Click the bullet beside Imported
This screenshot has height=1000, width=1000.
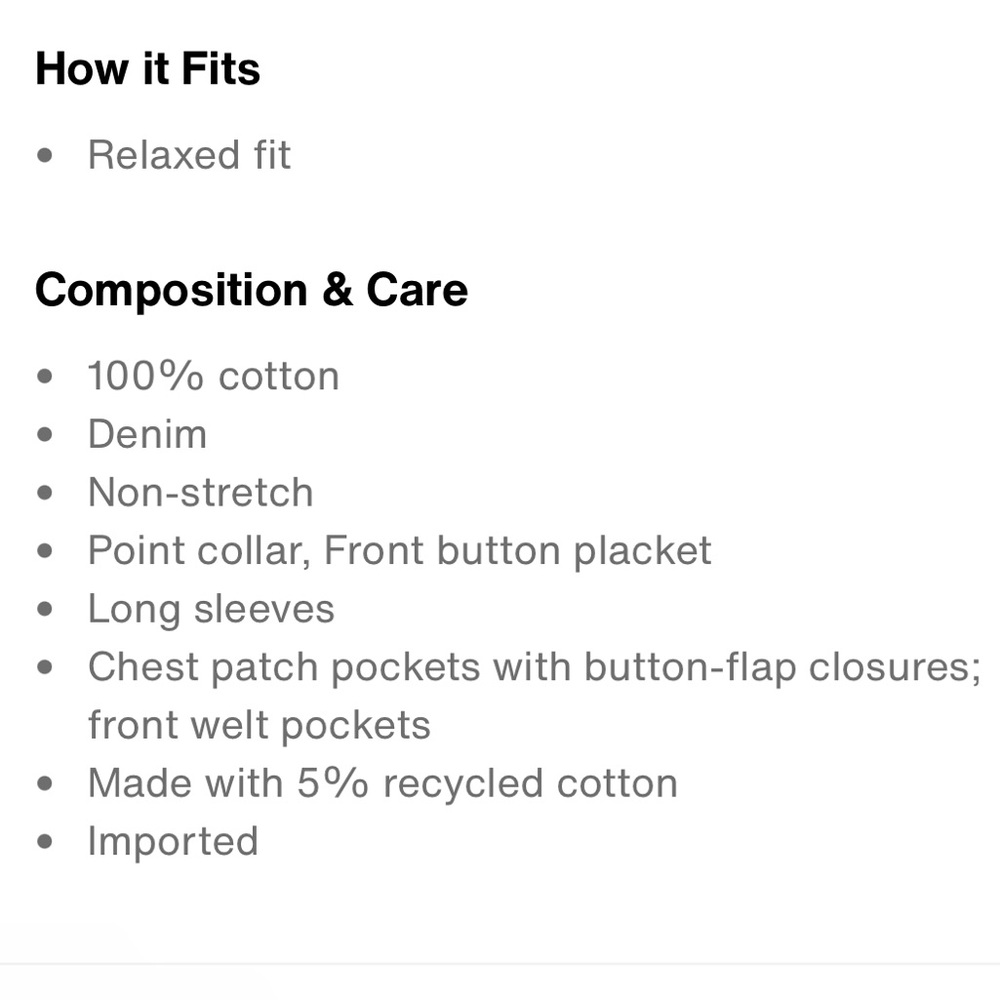[45, 841]
